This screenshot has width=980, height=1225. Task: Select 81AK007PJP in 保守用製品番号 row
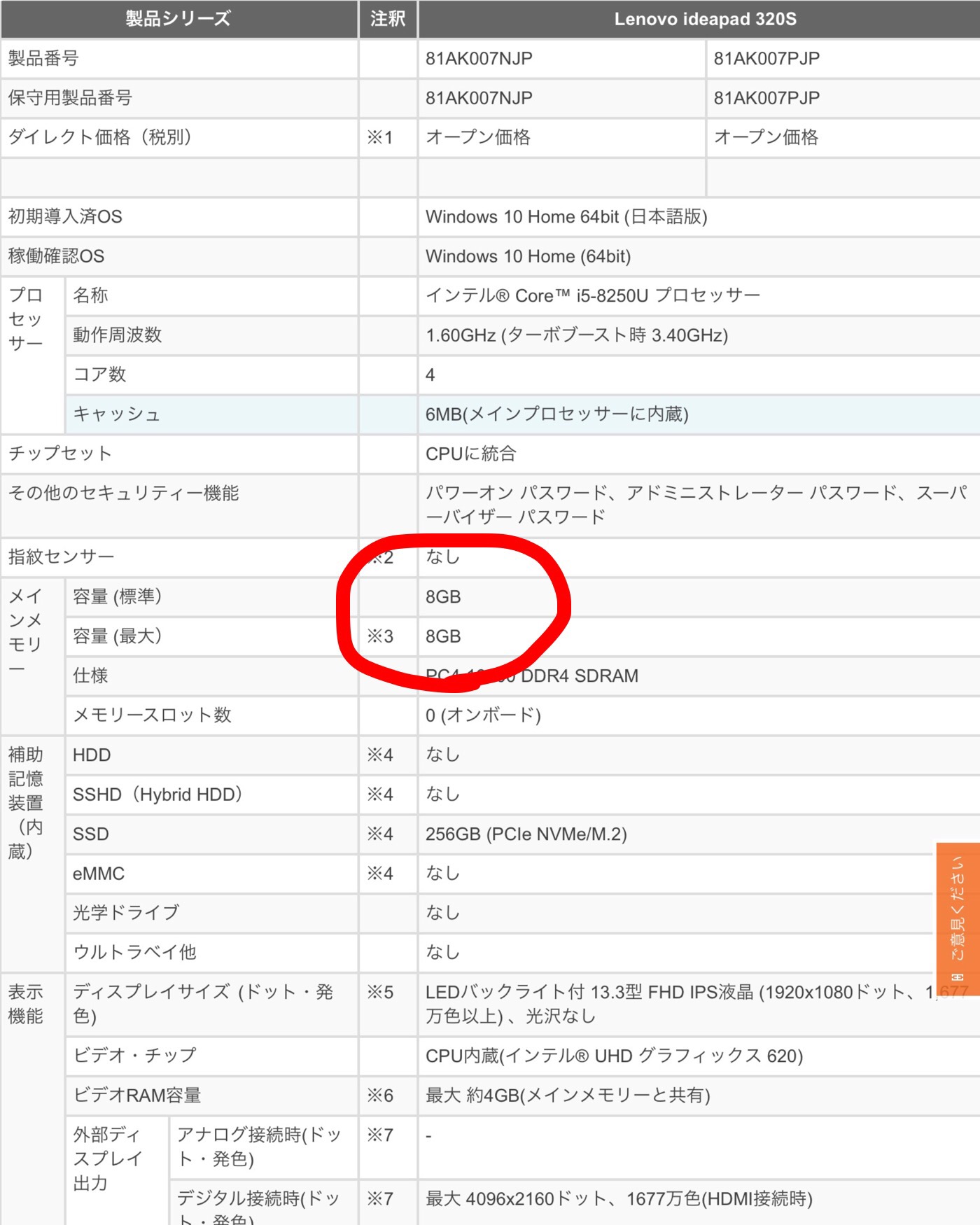coord(766,98)
